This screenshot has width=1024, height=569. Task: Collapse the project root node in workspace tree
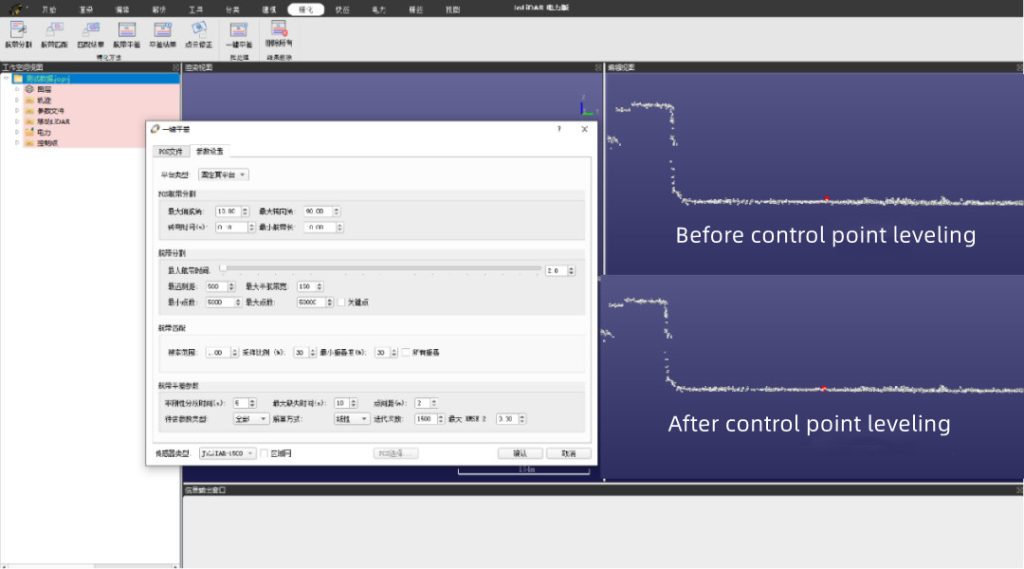pos(7,78)
